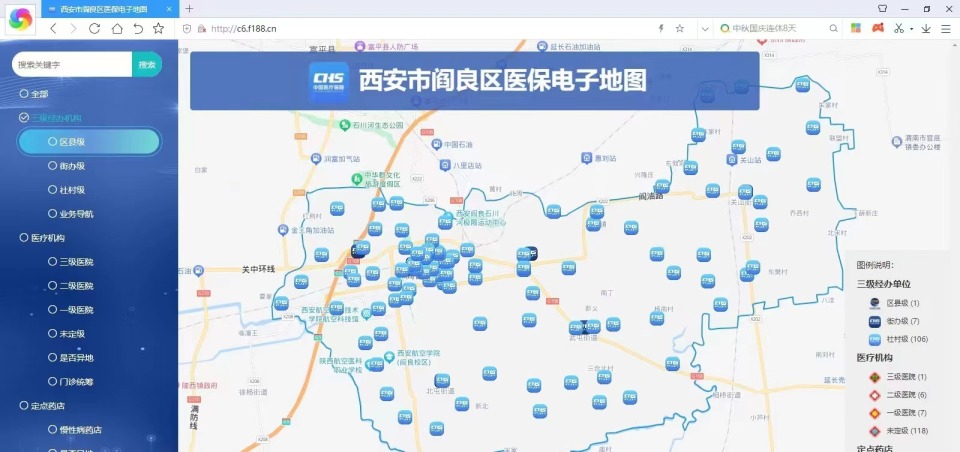Click the 金三角加油站 marker
Screen dimensions: 960x452
(283, 230)
